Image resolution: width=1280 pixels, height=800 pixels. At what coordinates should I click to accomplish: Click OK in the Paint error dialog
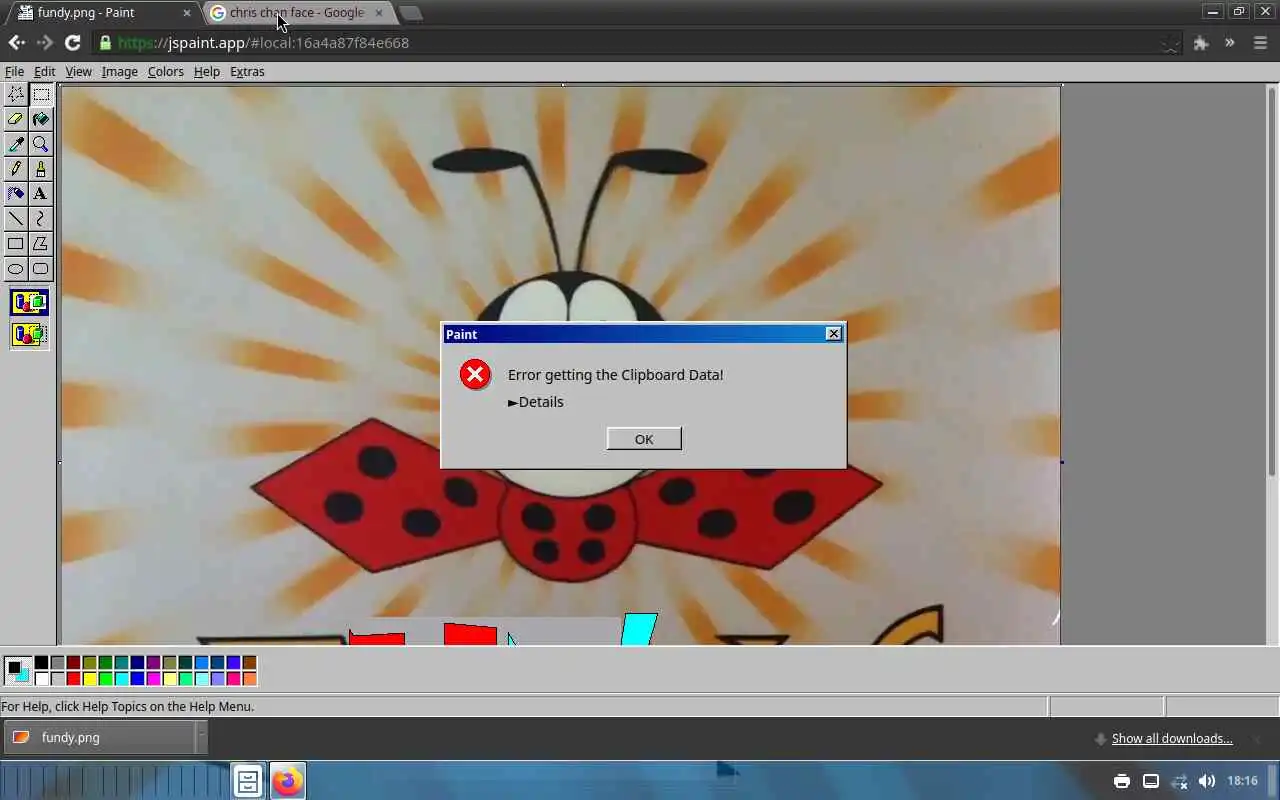tap(644, 439)
